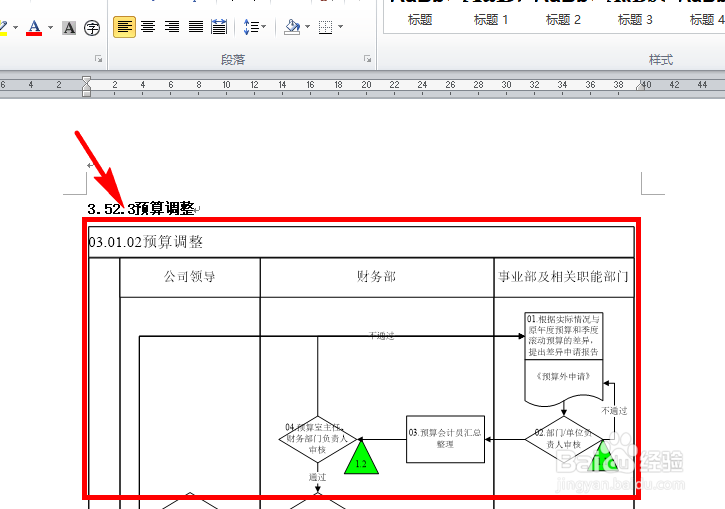Open line spacing dropdown

click(255, 27)
